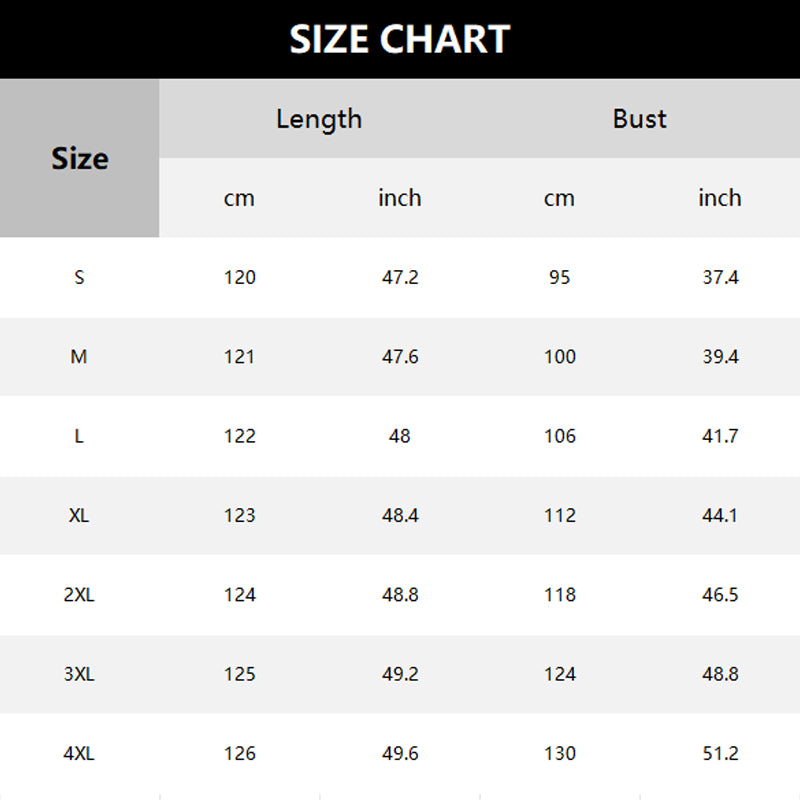The image size is (800, 800).
Task: Click the 122 cm length value
Action: tap(240, 436)
